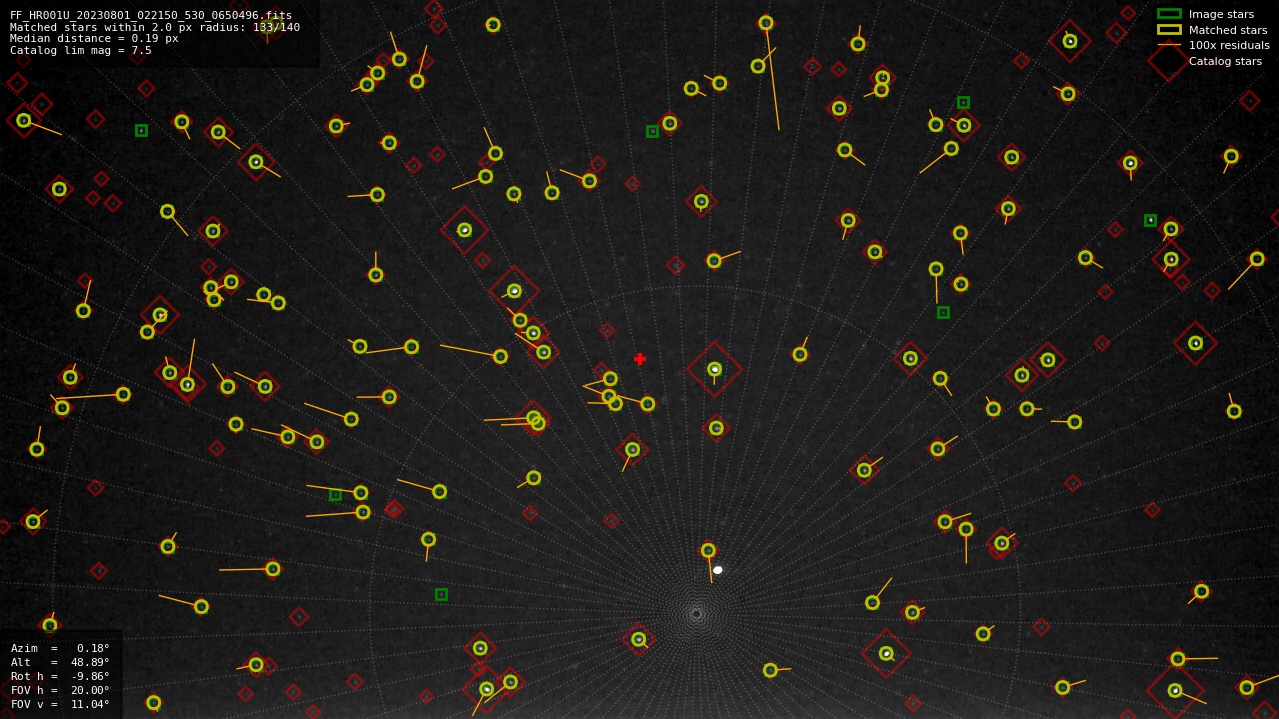This screenshot has width=1279, height=719.
Task: Click the 'Azim = 0.18°' readout
Action: [60, 648]
